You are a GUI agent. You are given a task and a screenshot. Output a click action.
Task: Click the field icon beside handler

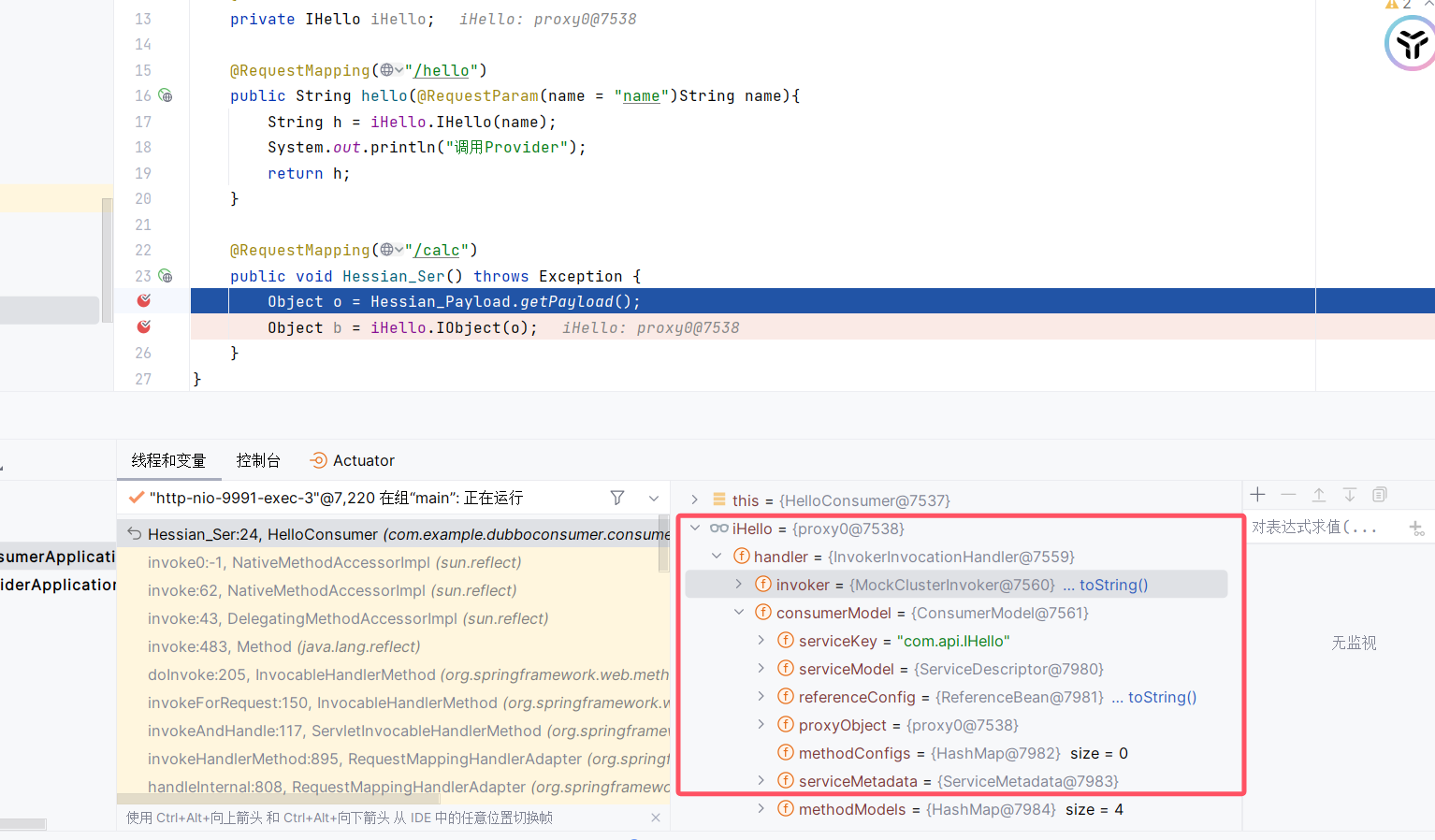[742, 557]
